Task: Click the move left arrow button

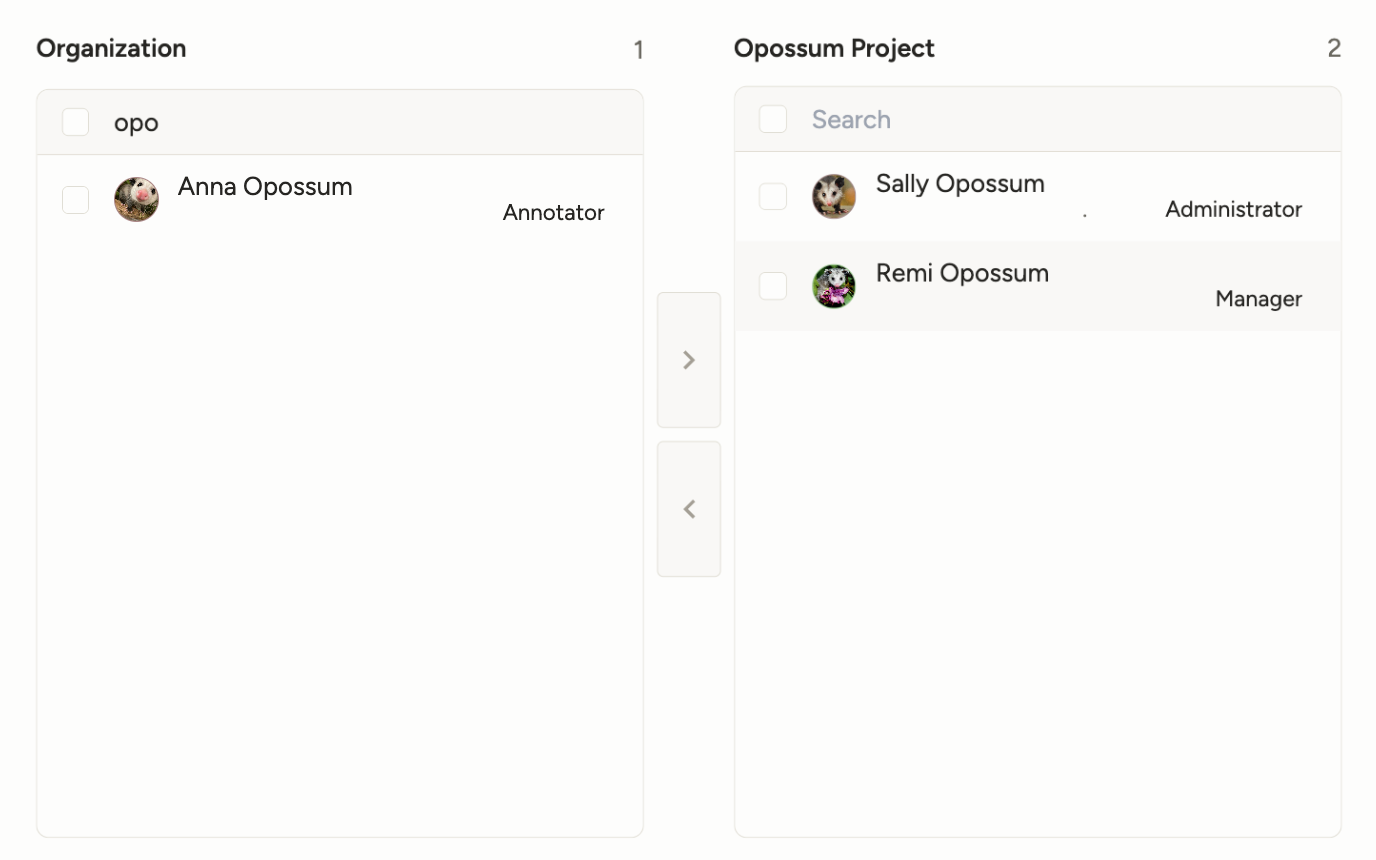Action: (688, 509)
